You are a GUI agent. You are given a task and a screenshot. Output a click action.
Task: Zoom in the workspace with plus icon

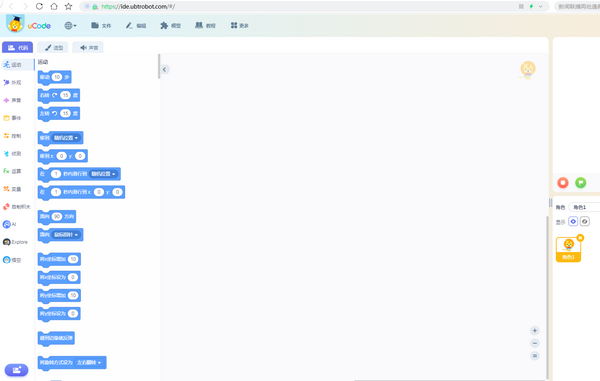click(535, 331)
